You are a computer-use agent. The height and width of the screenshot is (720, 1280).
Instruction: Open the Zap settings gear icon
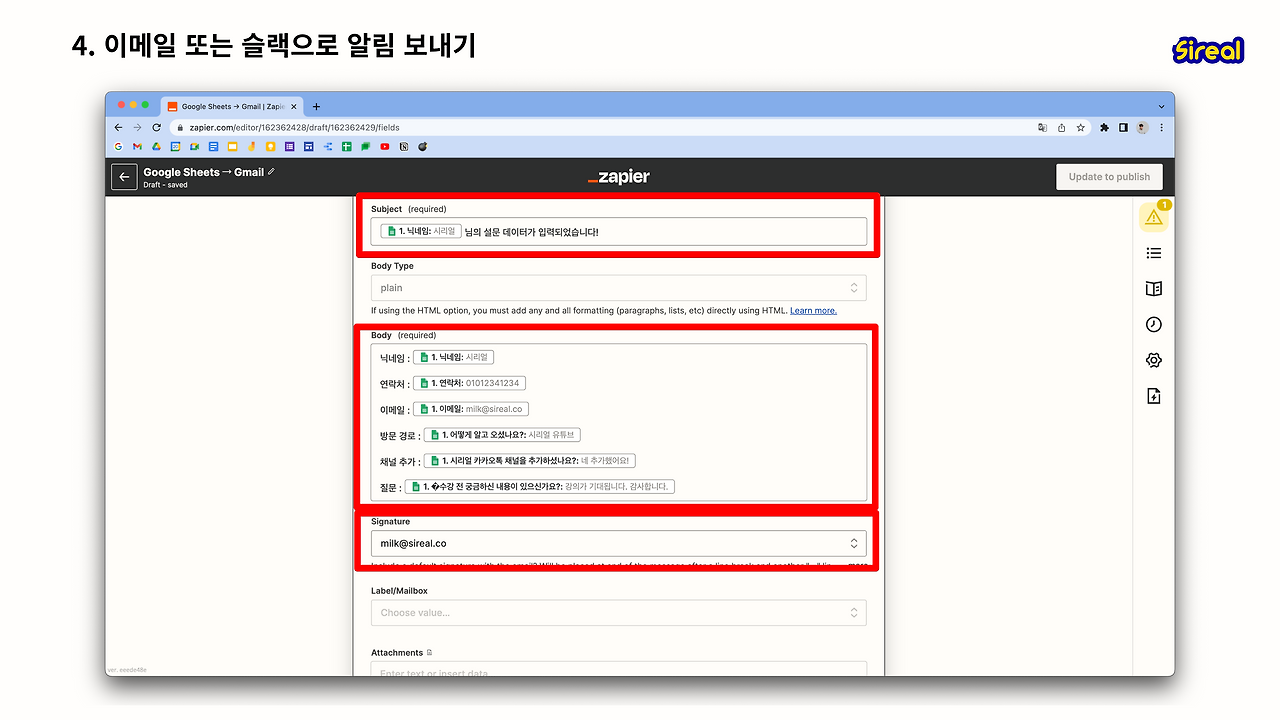pos(1154,360)
